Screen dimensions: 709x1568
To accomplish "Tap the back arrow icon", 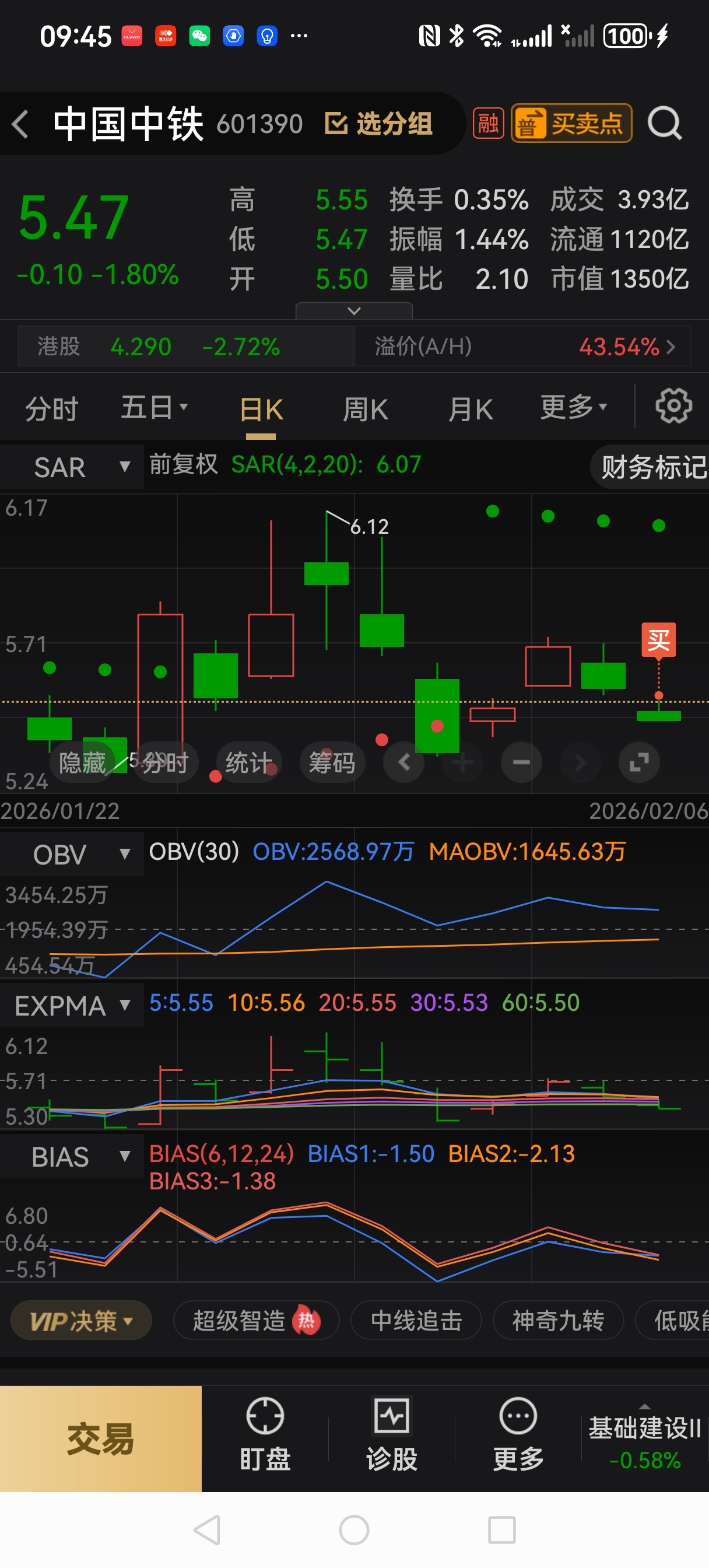I will coord(20,124).
